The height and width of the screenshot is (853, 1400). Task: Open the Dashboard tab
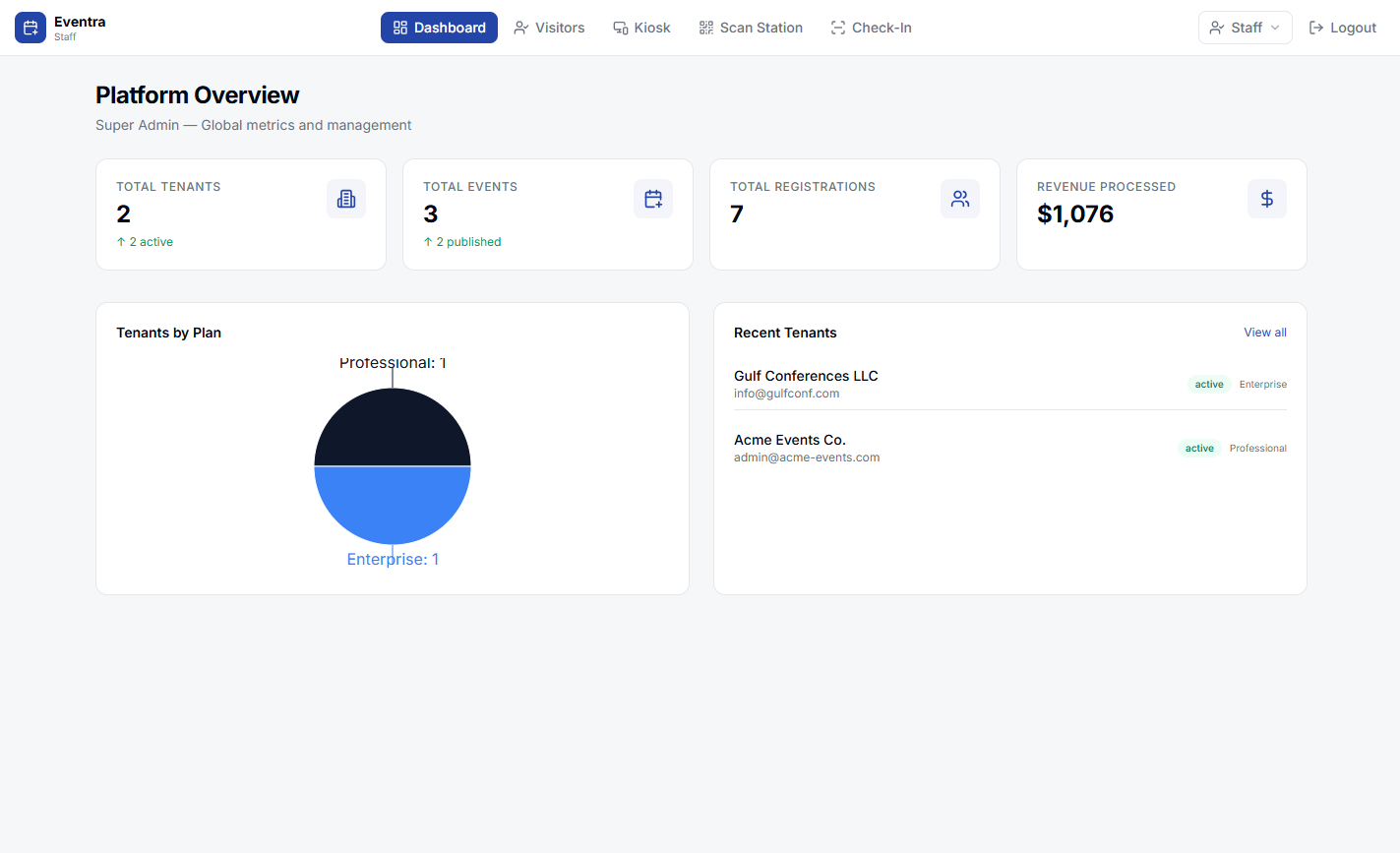tap(439, 28)
